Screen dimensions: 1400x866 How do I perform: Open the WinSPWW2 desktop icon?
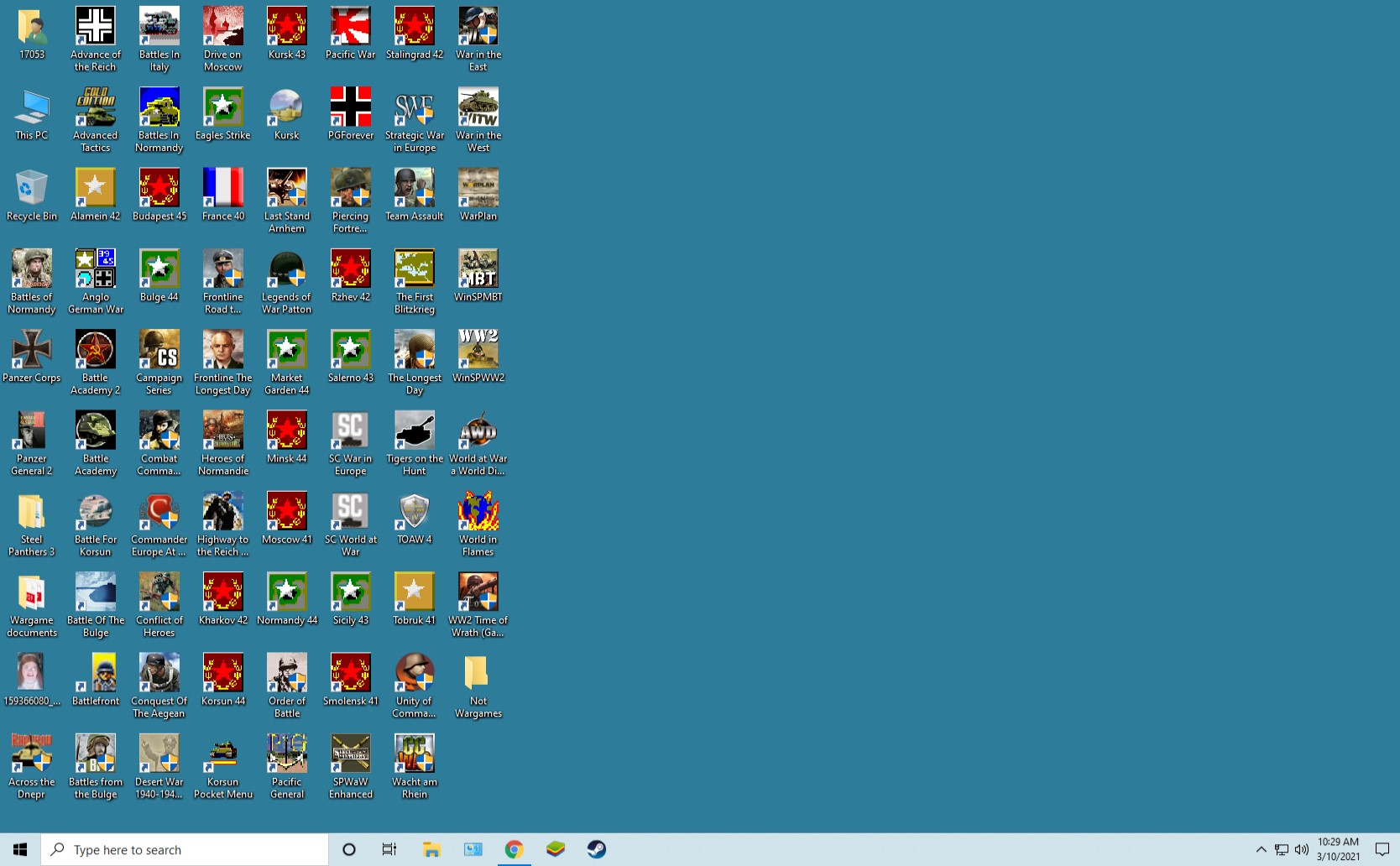[x=478, y=350]
